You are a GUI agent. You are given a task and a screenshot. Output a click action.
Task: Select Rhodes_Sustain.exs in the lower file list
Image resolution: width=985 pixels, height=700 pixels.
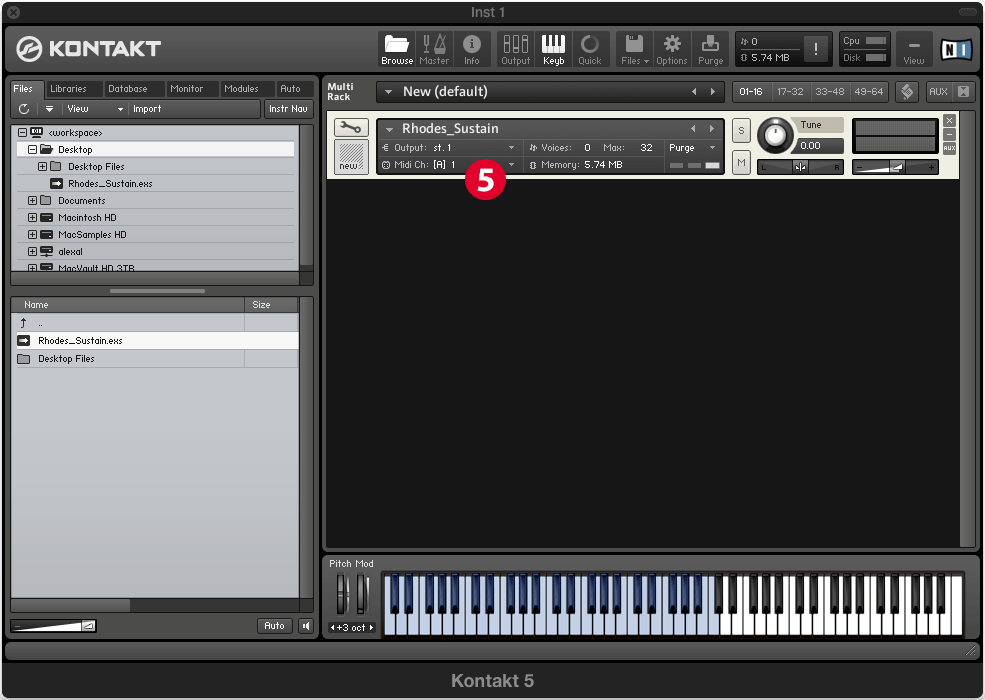155,341
